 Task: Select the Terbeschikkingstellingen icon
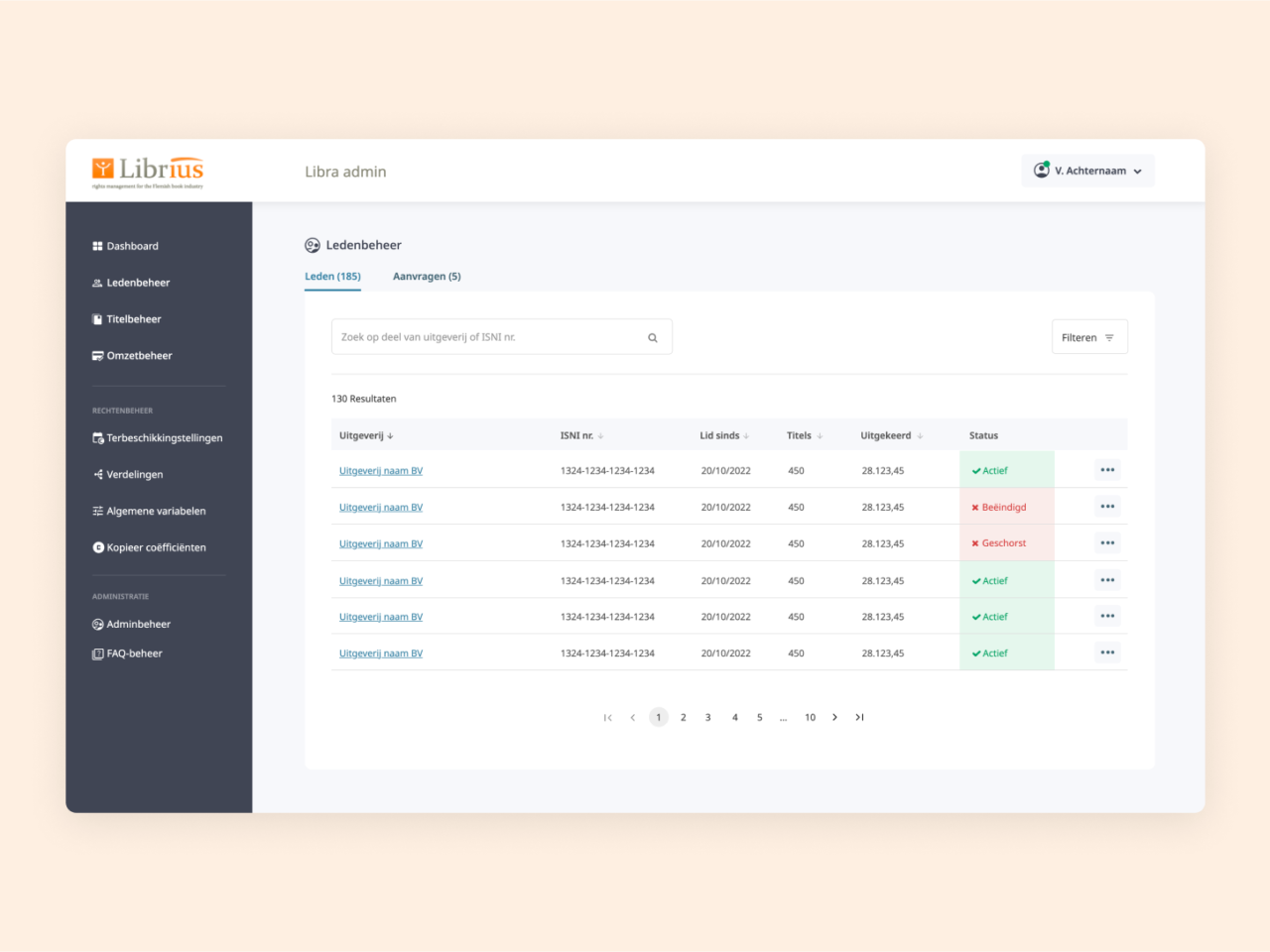[98, 437]
